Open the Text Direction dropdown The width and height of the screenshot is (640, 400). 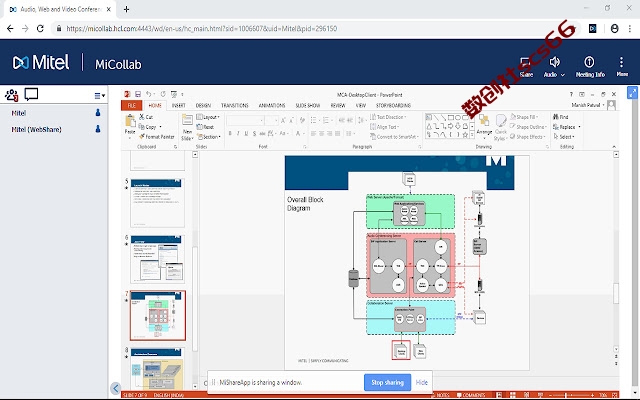coord(388,117)
